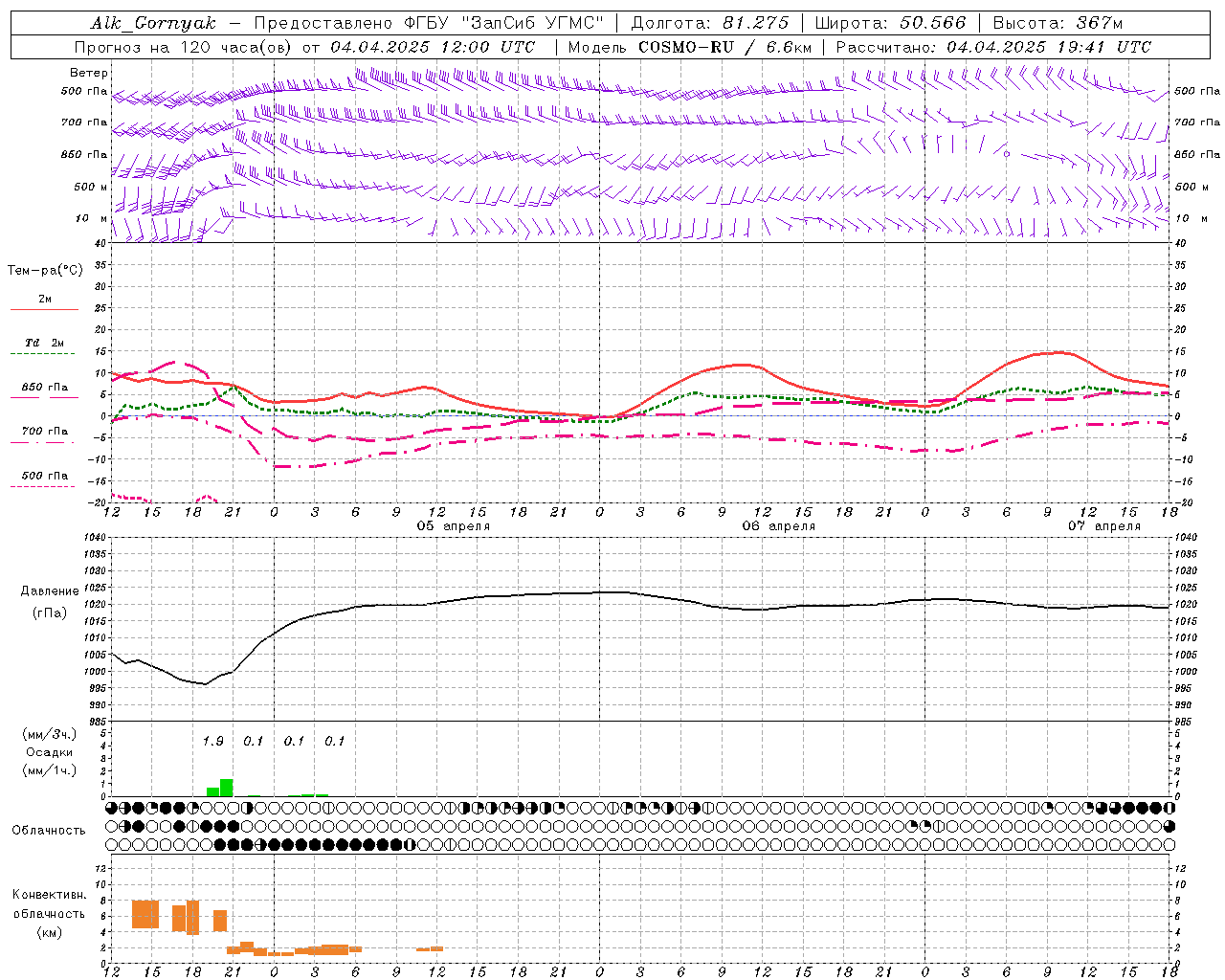Screen dimensions: 1225x980
Task: Click 'Прогноз на 120 часа(ов)' text
Action: (184, 47)
